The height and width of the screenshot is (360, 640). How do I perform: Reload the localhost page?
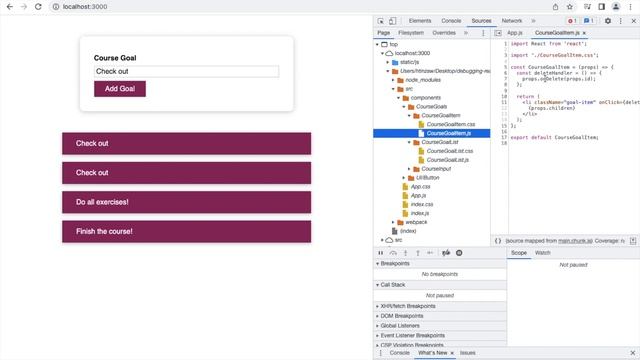(x=38, y=7)
